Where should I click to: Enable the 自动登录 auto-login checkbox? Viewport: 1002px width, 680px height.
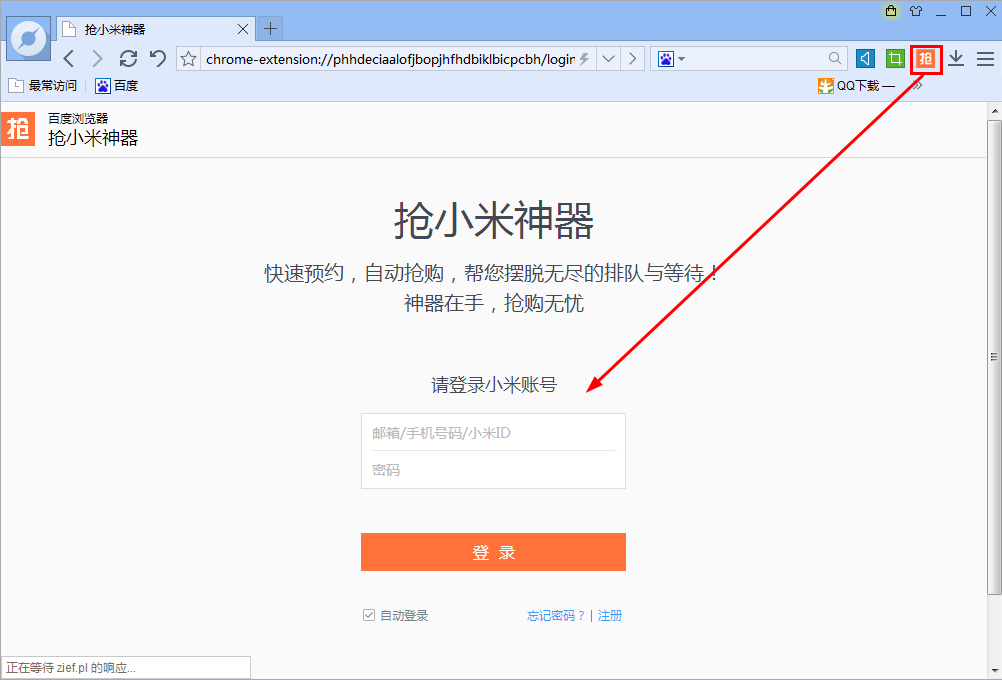click(x=369, y=615)
